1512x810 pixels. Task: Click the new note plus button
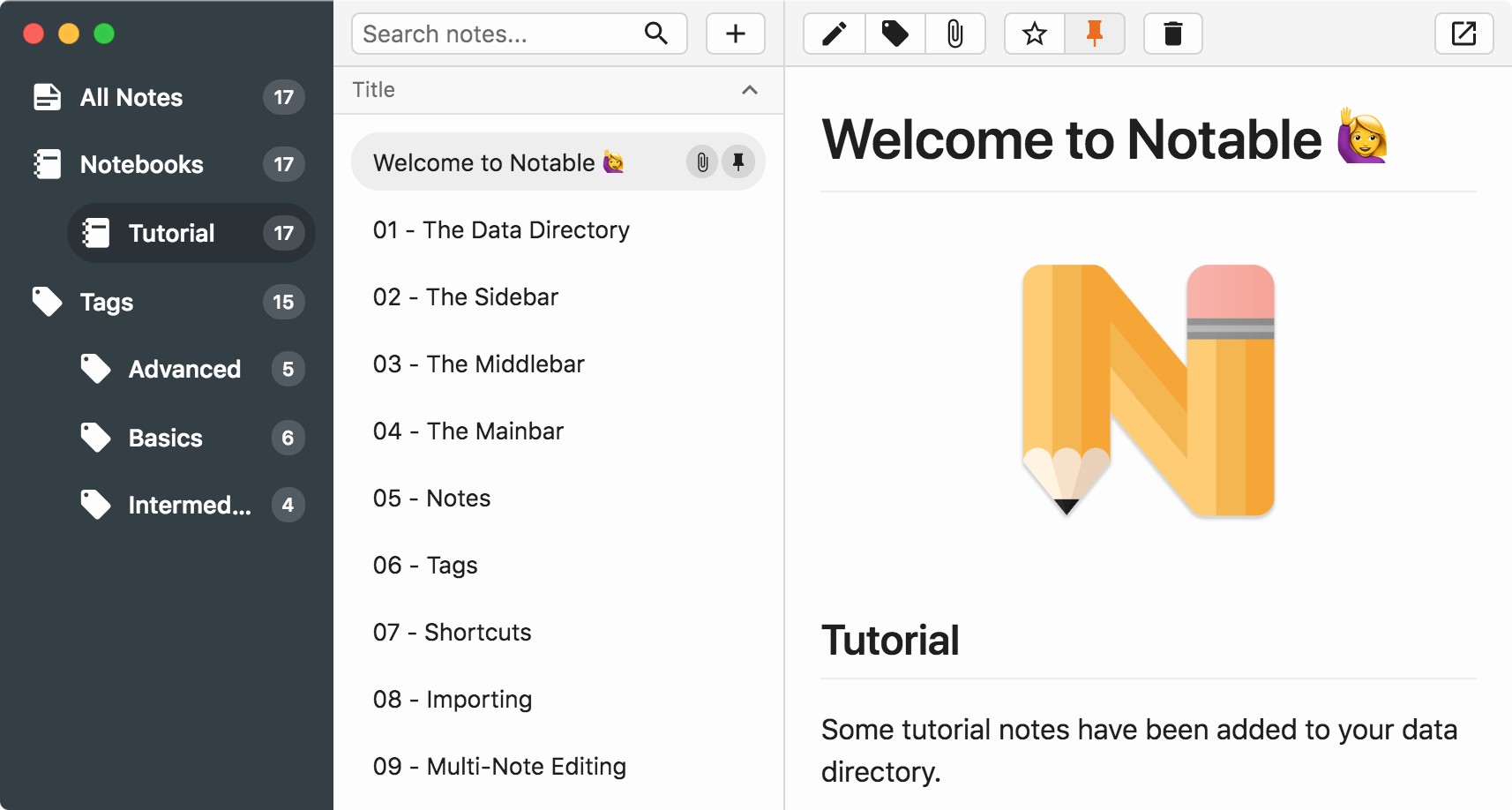click(735, 34)
